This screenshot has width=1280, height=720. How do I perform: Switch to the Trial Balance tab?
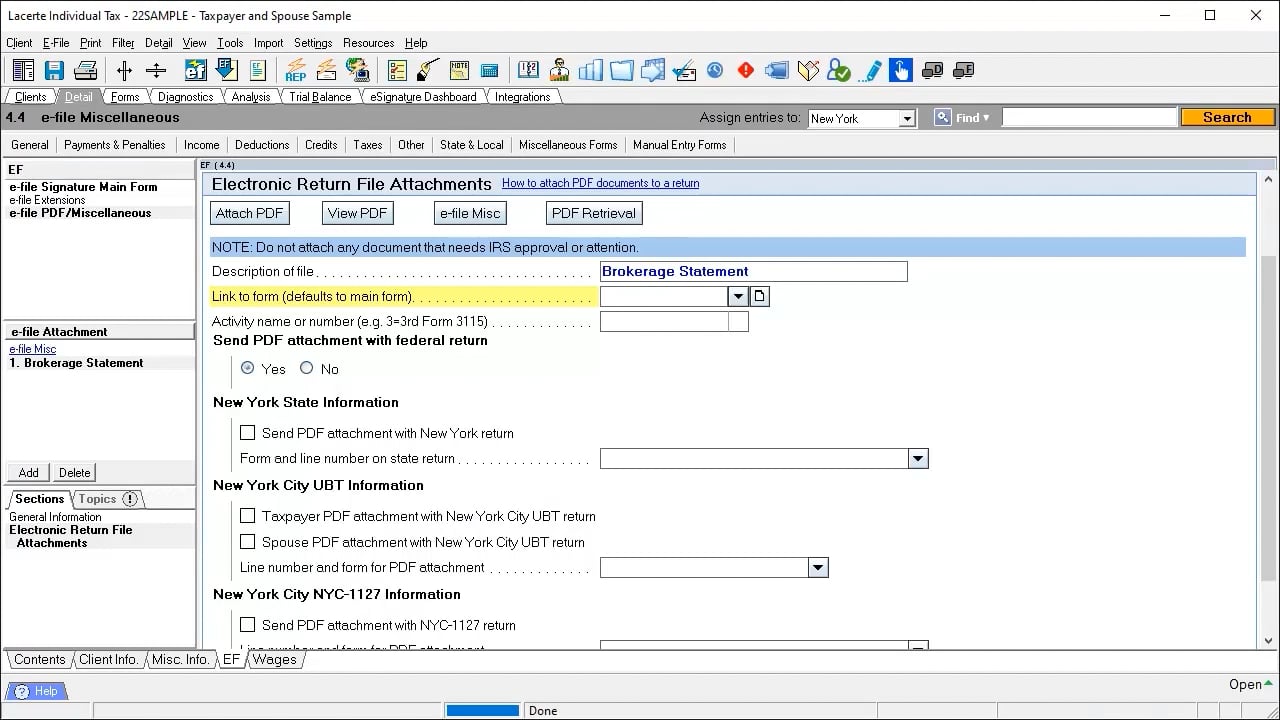(x=320, y=97)
